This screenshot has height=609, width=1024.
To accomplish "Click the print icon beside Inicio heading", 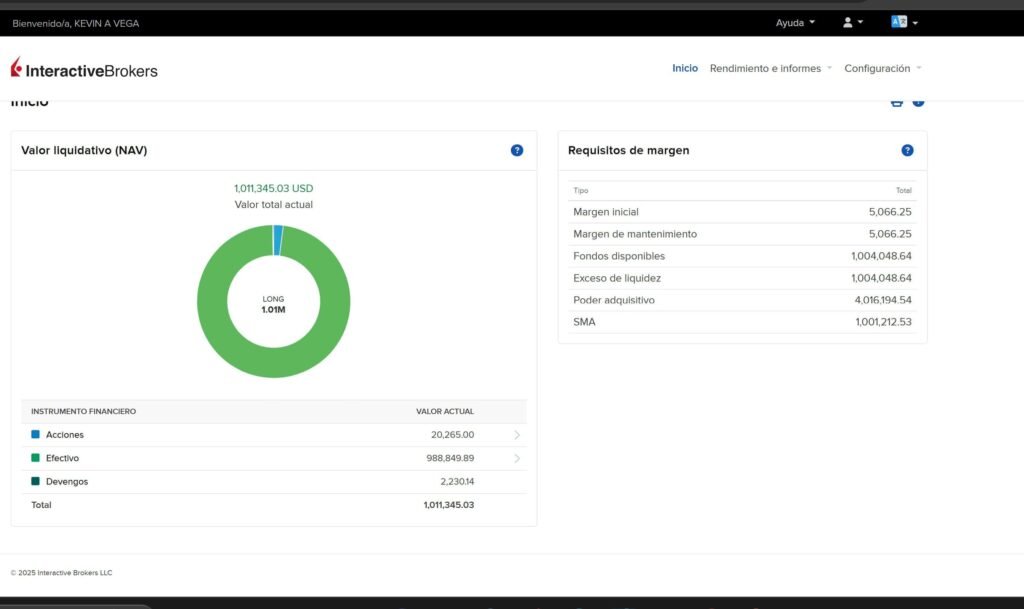I will click(x=897, y=102).
